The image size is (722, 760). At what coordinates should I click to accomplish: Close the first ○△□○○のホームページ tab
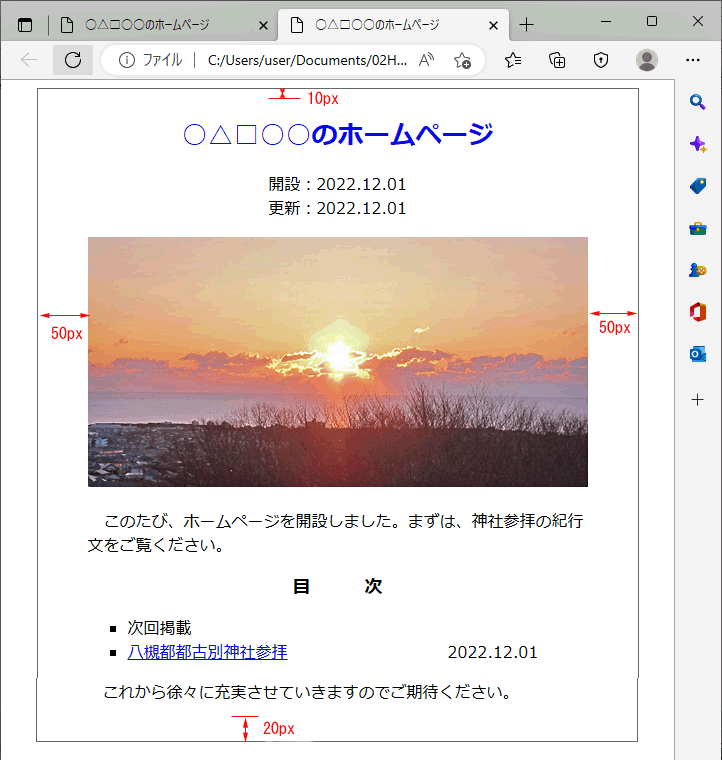pos(263,25)
